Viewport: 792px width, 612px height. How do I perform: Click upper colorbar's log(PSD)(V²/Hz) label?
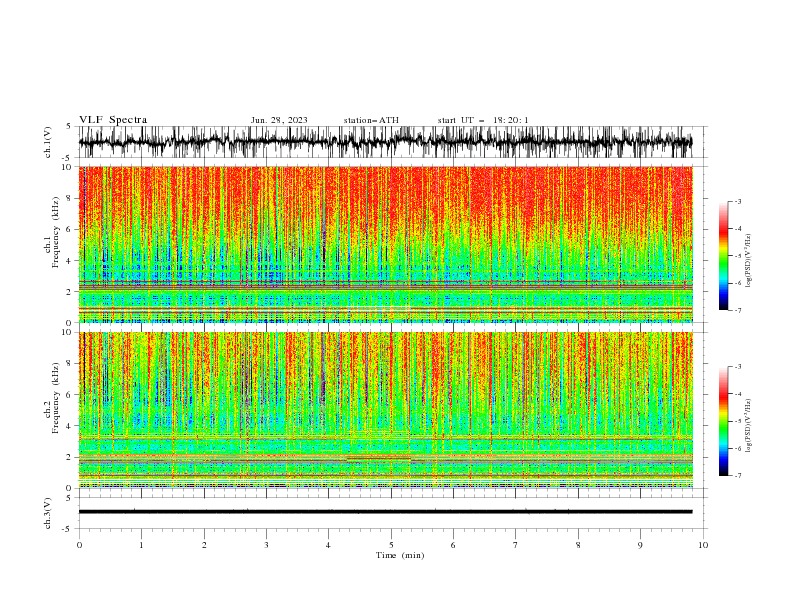pos(749,261)
